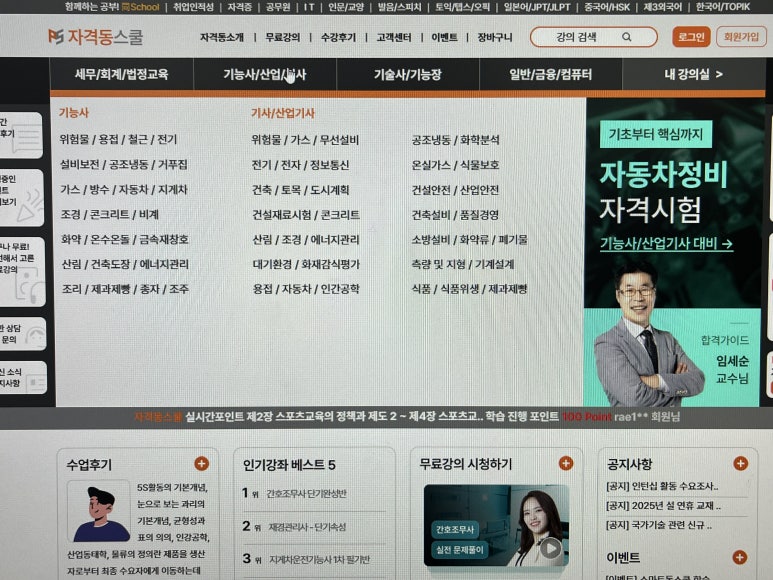Viewport: 773px width, 580px height.
Task: Open 무료강의 top menu item
Action: [x=282, y=37]
